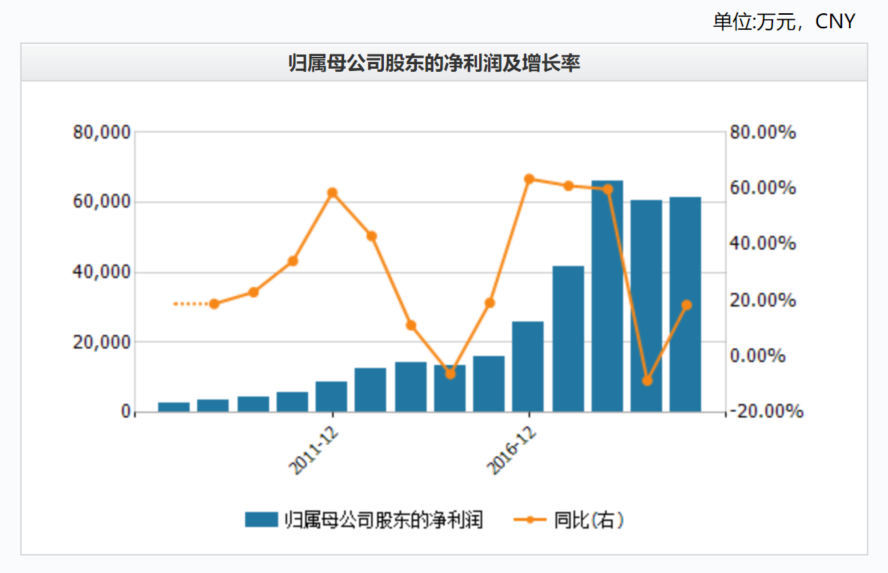Click legend text 同比(右)
Image resolution: width=888 pixels, height=573 pixels.
tap(588, 519)
